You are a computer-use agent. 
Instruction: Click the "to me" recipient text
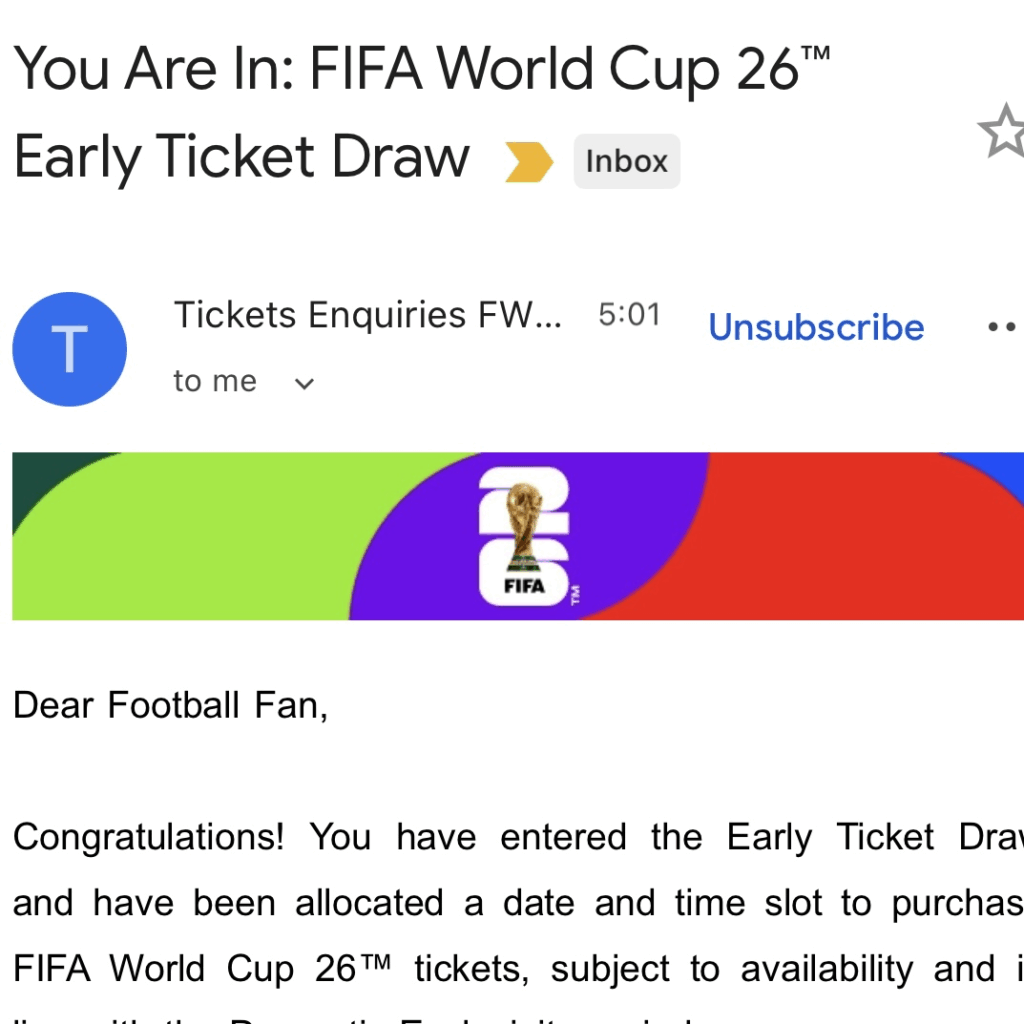point(214,381)
